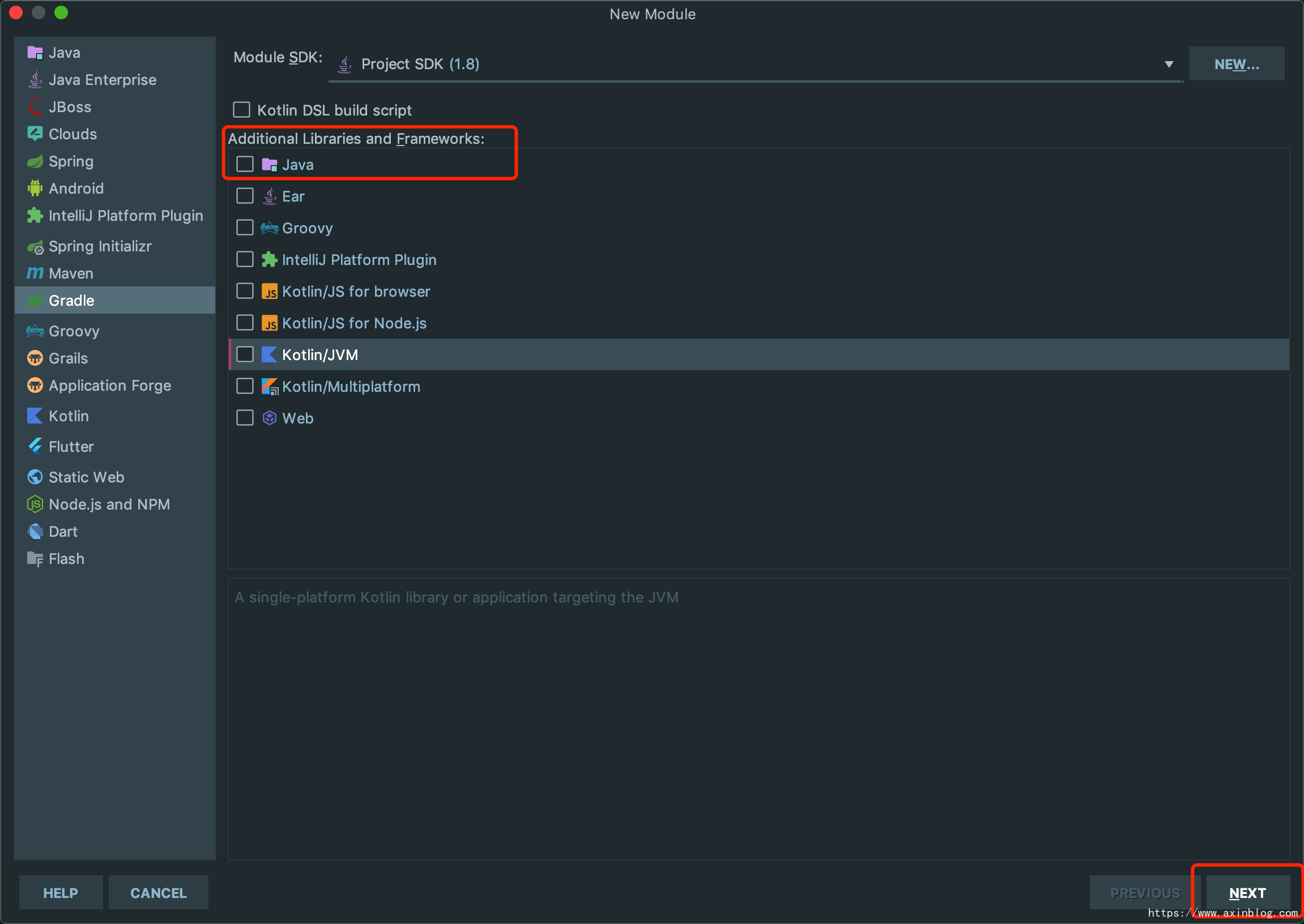1304x924 pixels.
Task: Click the NEXT button
Action: 1248,892
